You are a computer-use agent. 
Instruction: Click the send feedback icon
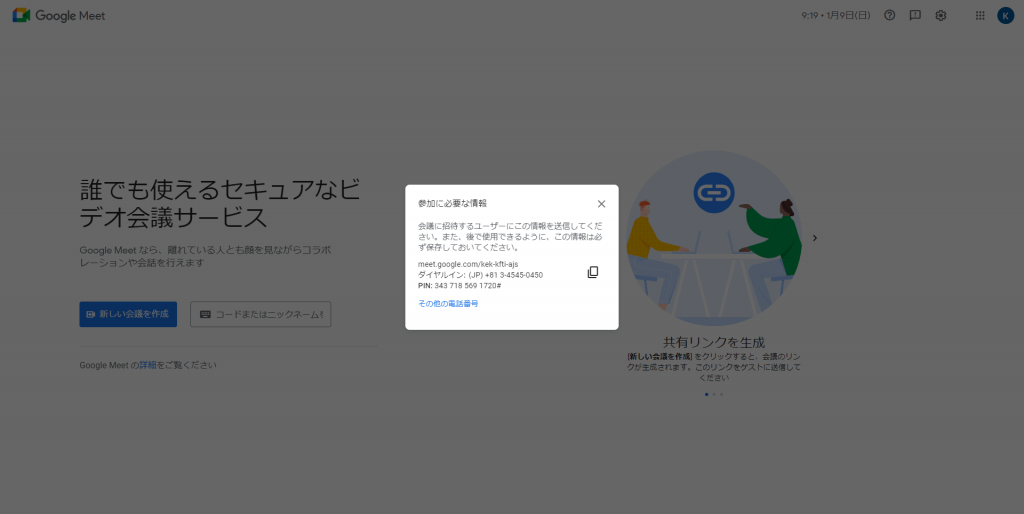(x=915, y=16)
